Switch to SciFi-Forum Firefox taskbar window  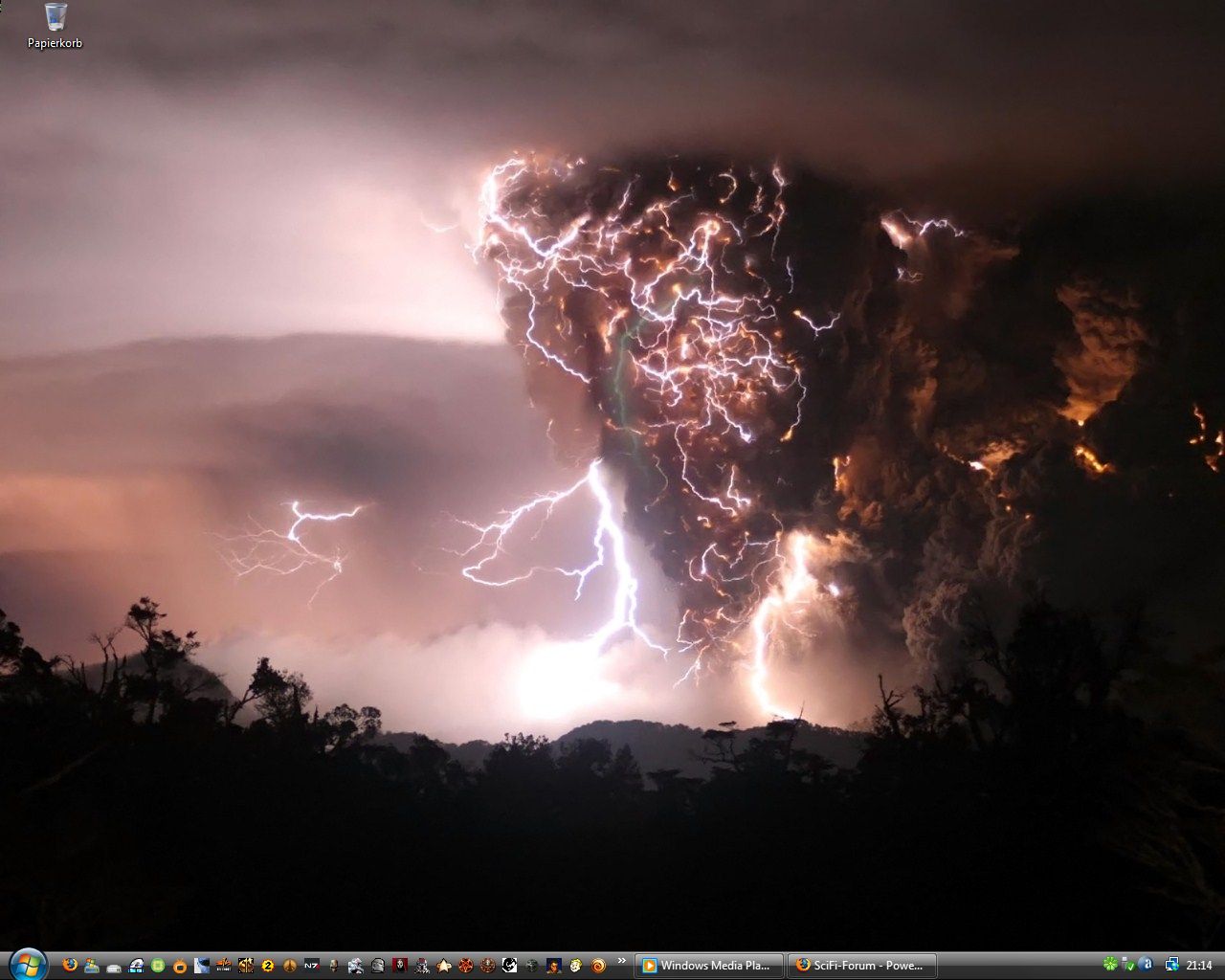click(x=861, y=966)
